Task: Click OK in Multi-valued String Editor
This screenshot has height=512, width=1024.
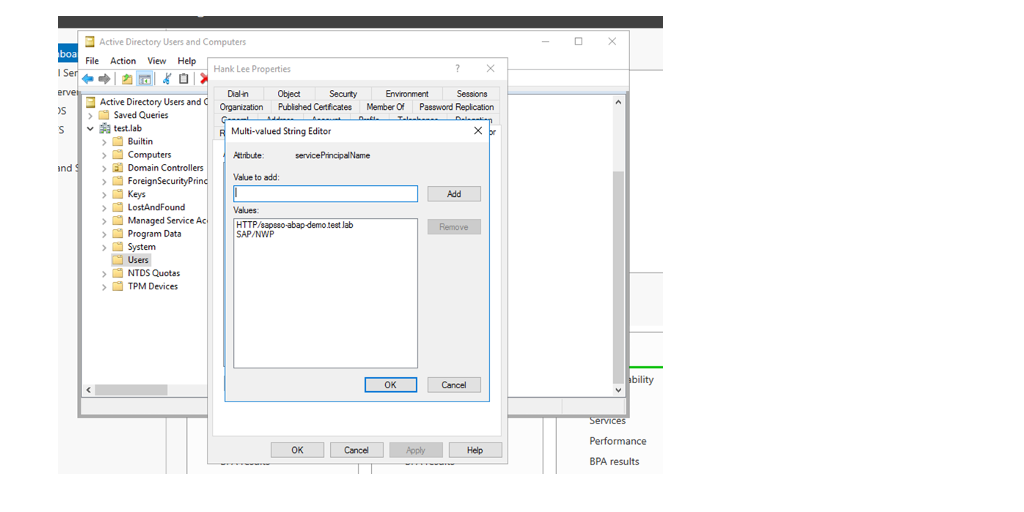Action: point(391,385)
